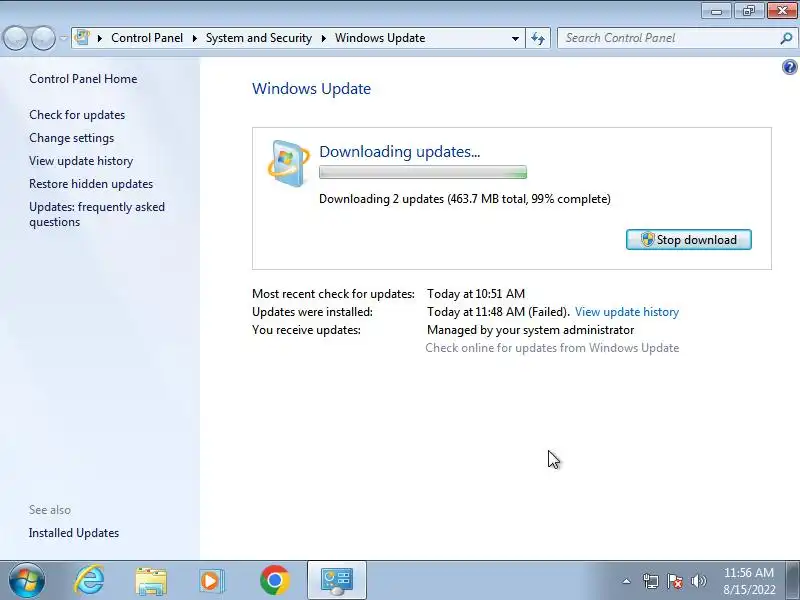Show hidden tray icons arrow
This screenshot has width=800, height=600.
(x=626, y=581)
